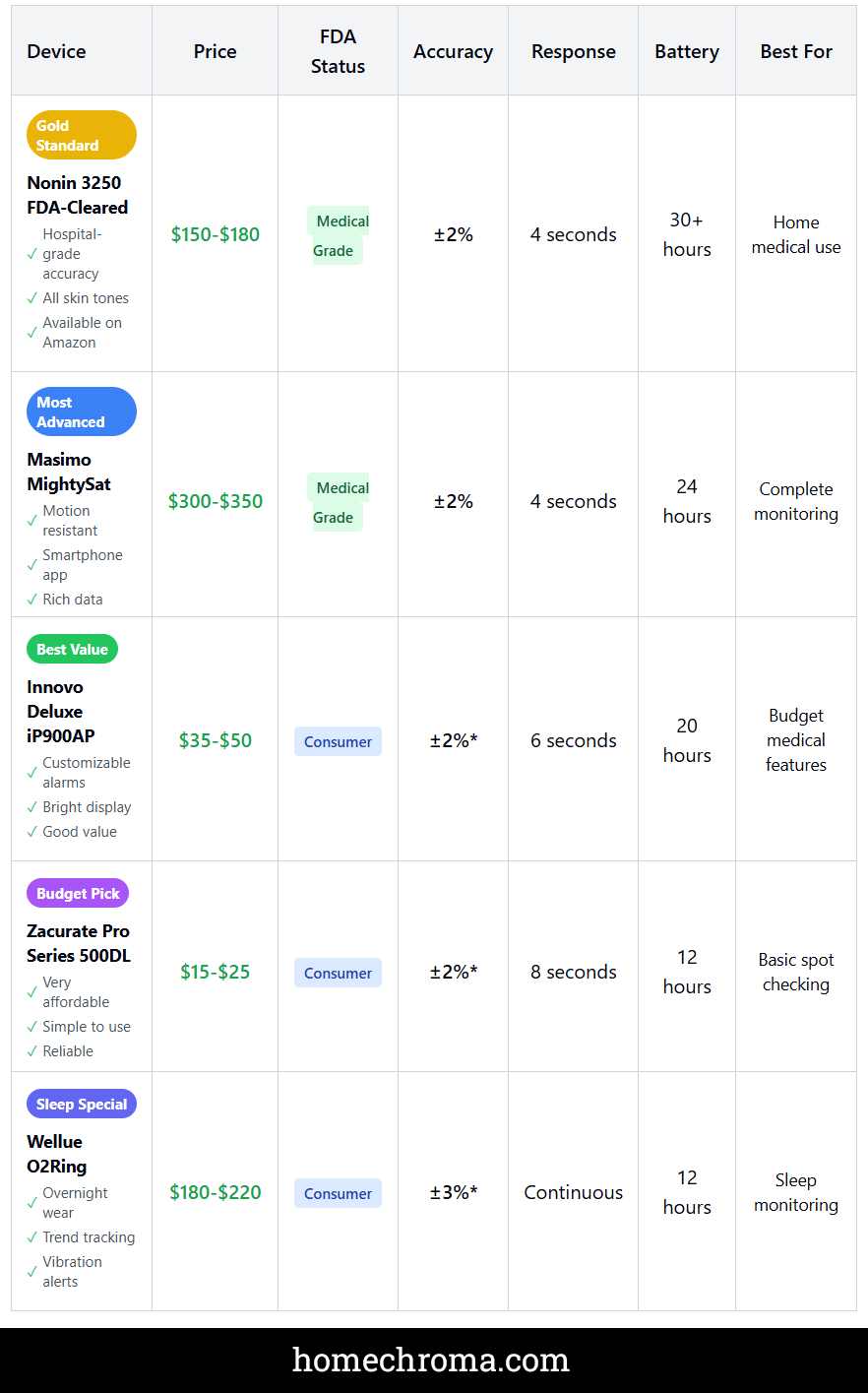This screenshot has height=1393, width=868.
Task: Click the Consumer tag for Wellue O2Ring
Action: click(x=338, y=1193)
